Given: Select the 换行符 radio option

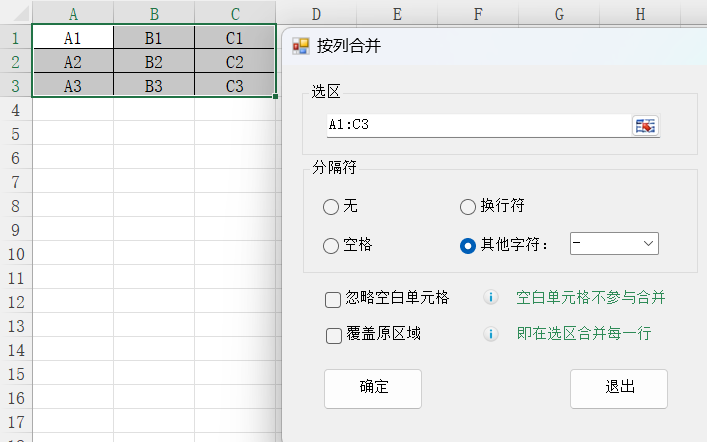Looking at the screenshot, I should [467, 207].
